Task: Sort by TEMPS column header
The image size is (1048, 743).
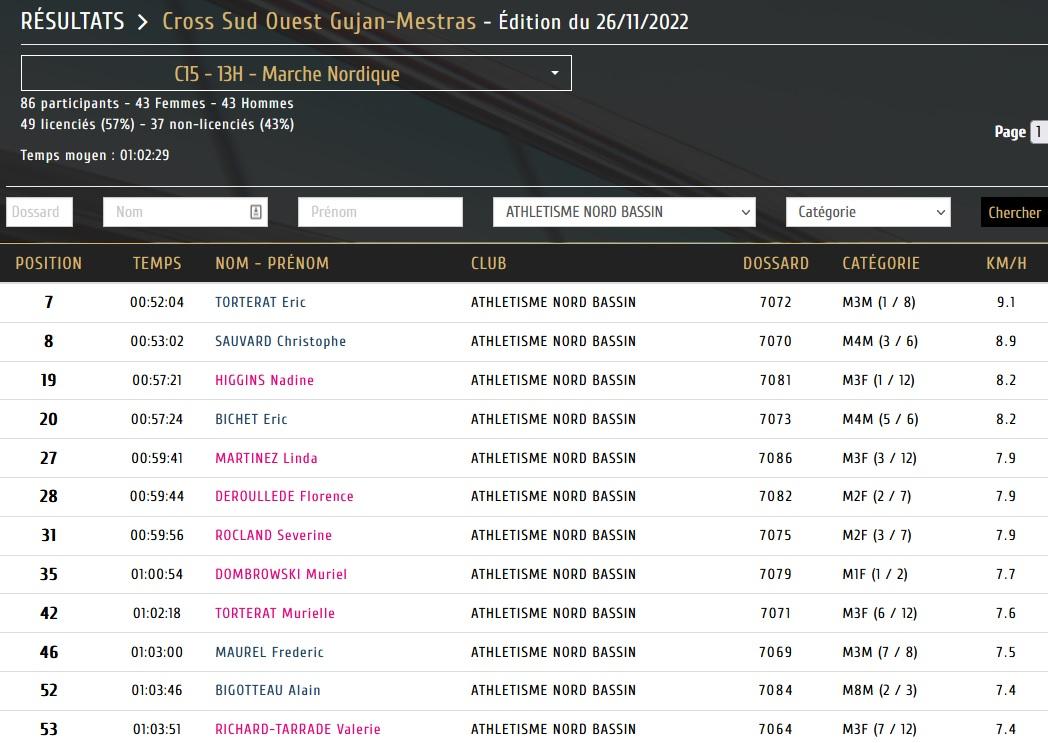Action: point(157,263)
